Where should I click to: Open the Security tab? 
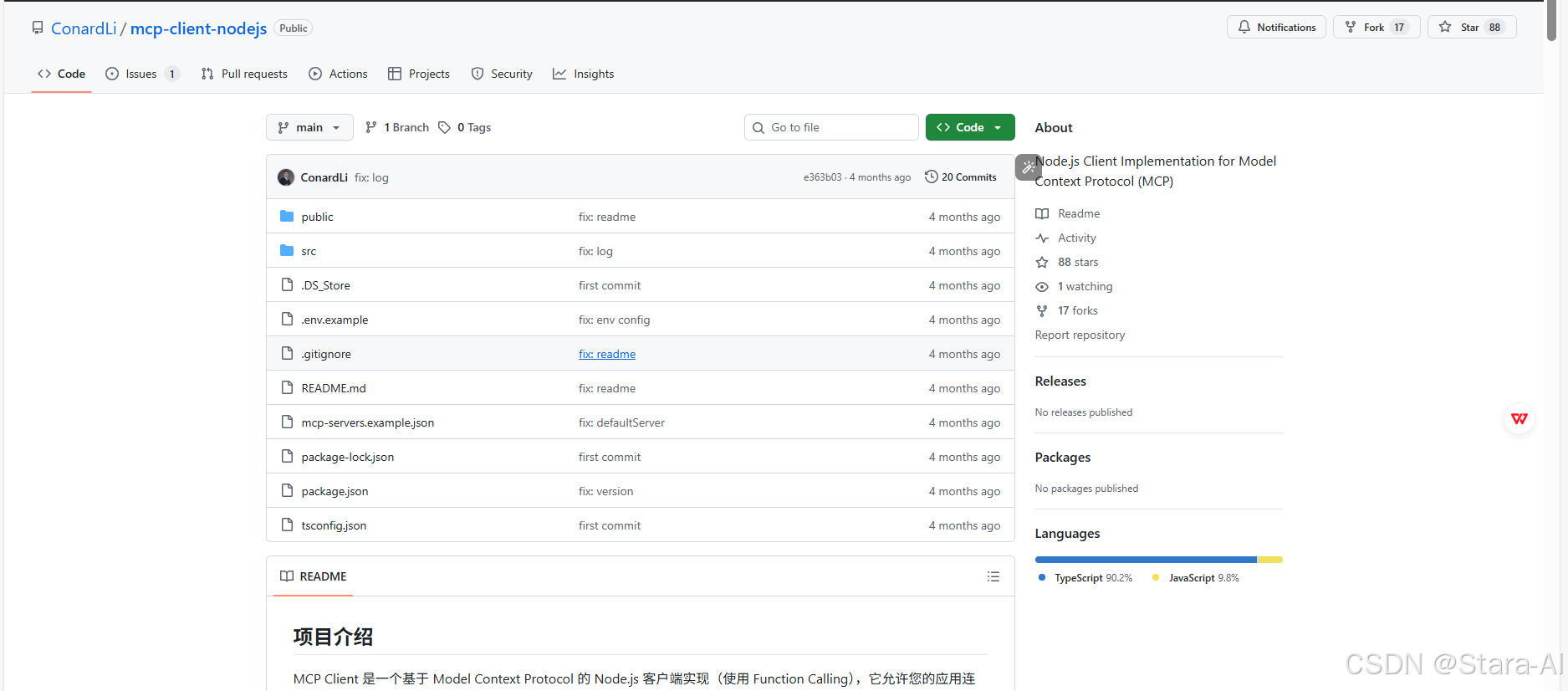point(502,74)
